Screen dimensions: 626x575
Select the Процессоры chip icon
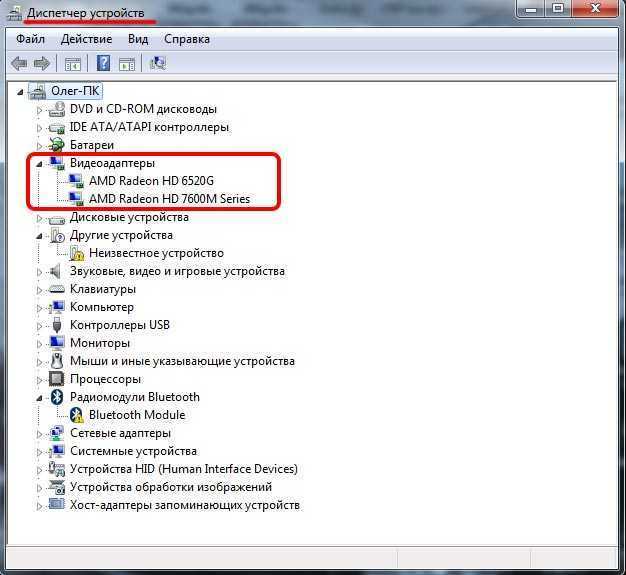tap(56, 379)
